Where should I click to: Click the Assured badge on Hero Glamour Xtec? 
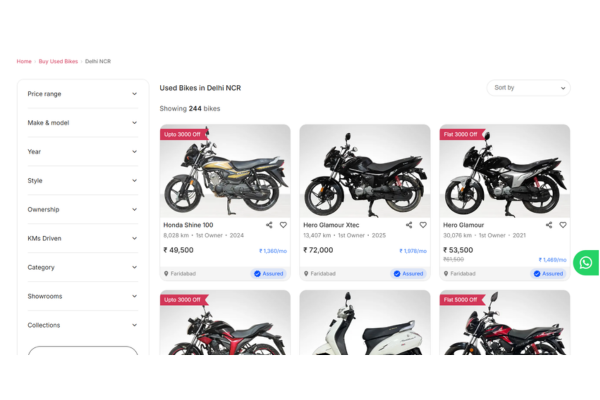click(409, 274)
